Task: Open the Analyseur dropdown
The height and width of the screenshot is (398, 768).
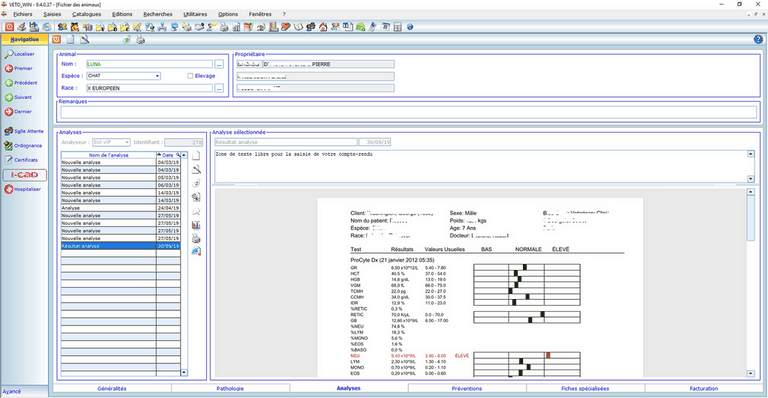Action: (x=127, y=142)
